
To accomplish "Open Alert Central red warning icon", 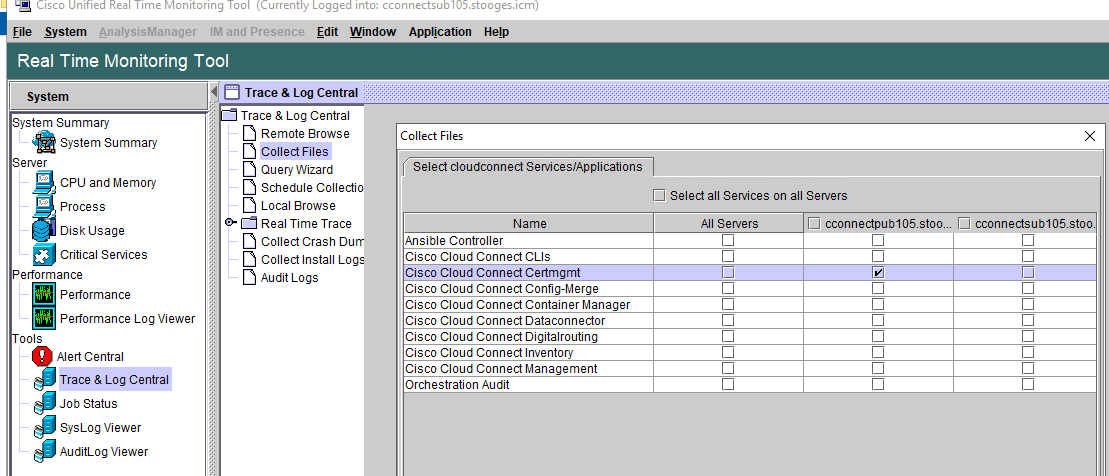I will tap(43, 356).
